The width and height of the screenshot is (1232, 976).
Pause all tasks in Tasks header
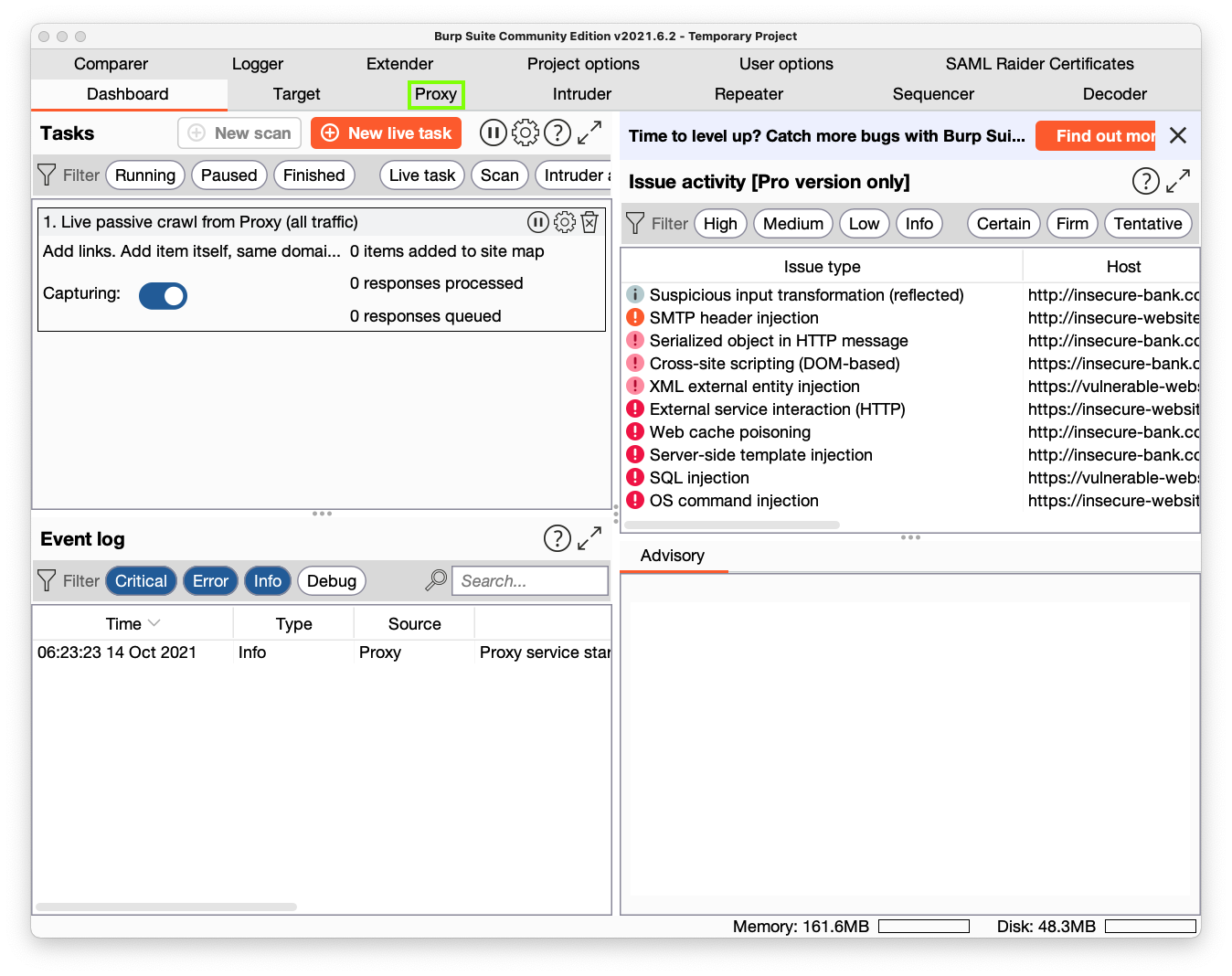coord(493,133)
